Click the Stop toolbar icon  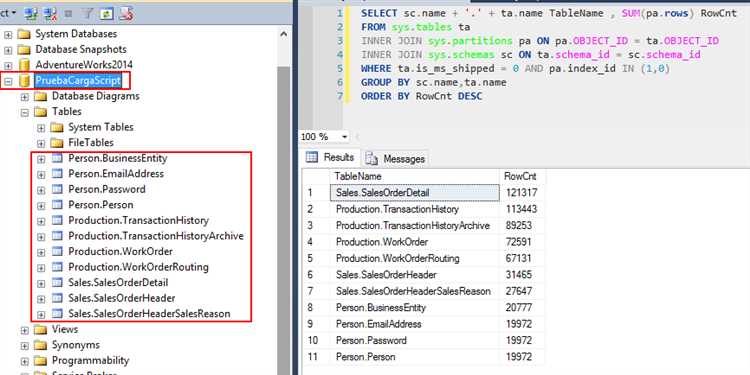click(x=68, y=14)
